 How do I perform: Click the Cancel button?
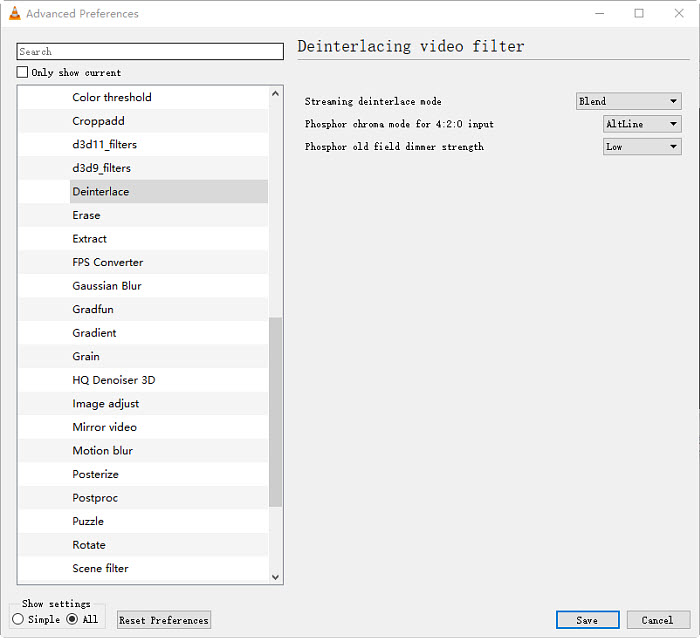click(658, 620)
